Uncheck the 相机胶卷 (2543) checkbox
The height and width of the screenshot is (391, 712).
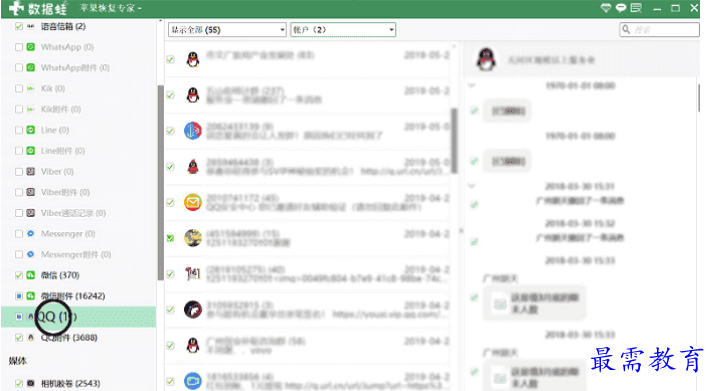(19, 383)
